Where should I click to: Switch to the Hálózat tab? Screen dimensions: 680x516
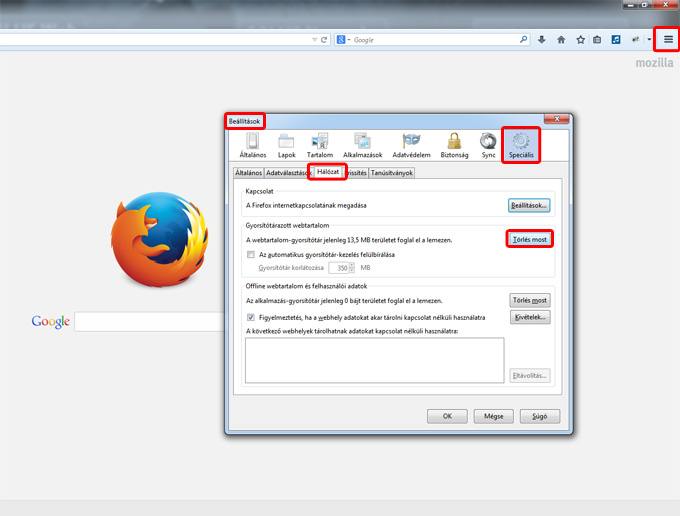coord(328,172)
